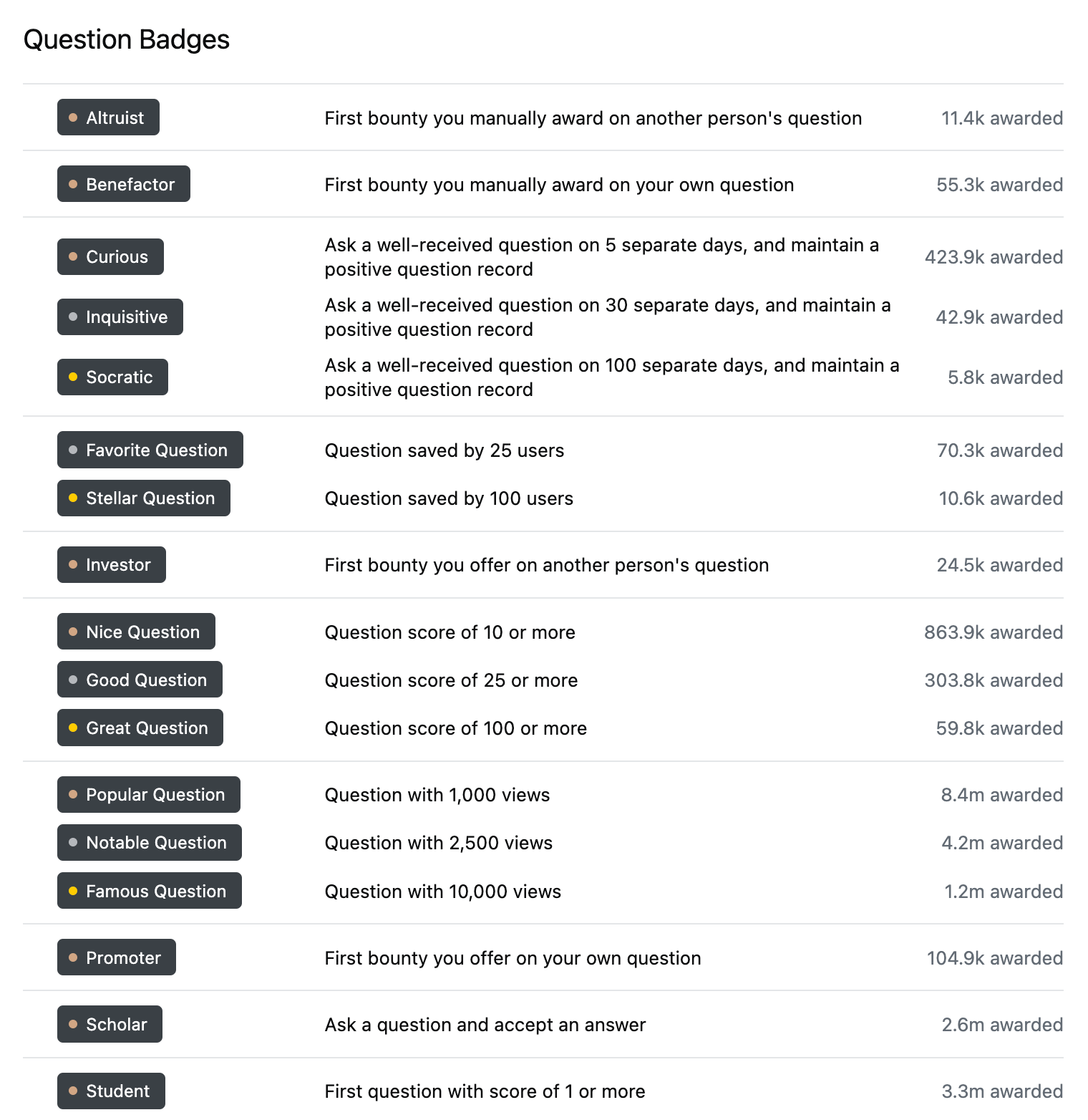Select the Altruist bronze badge
The width and height of the screenshot is (1088, 1120).
[x=108, y=117]
